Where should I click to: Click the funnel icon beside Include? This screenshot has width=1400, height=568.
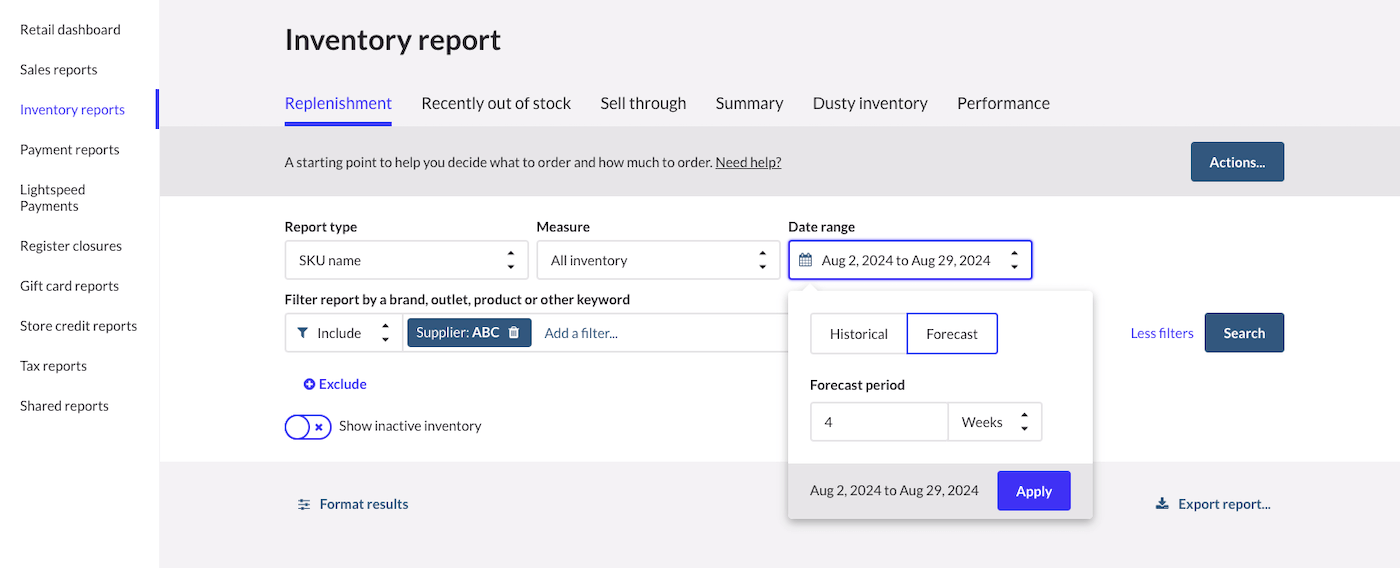pyautogui.click(x=303, y=333)
